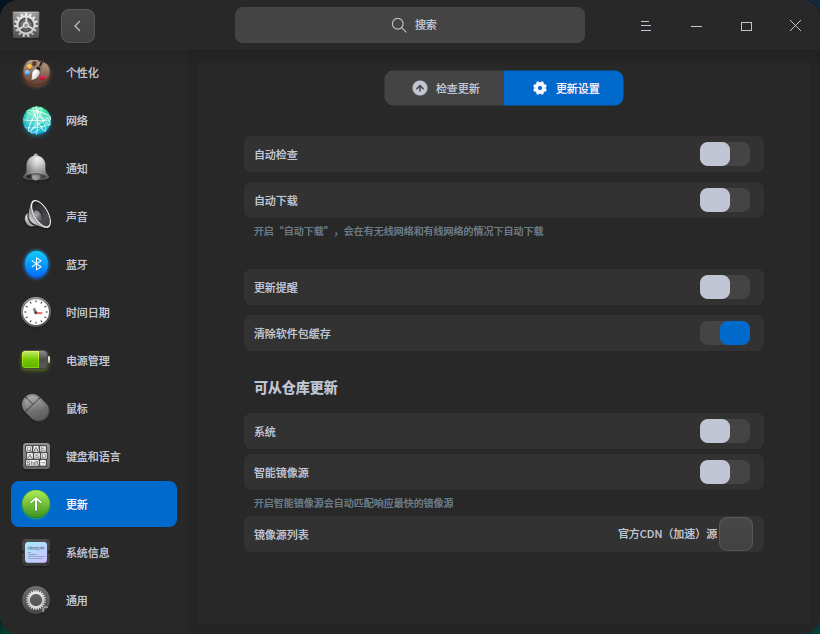This screenshot has height=634, width=820.
Task: Disable the 清除软件包缓存 switch
Action: [725, 333]
